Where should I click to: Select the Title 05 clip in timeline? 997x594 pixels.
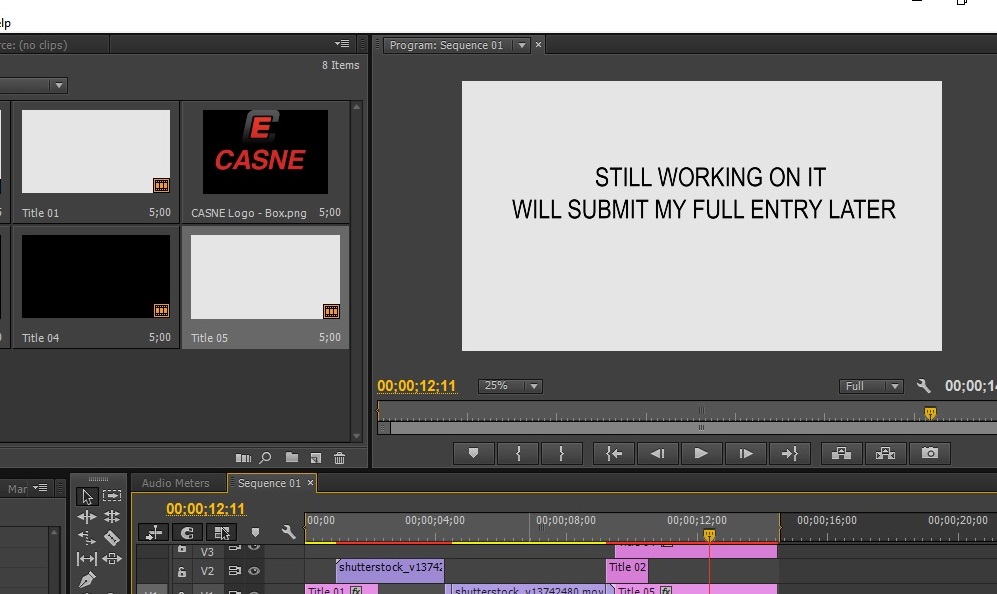(694, 589)
